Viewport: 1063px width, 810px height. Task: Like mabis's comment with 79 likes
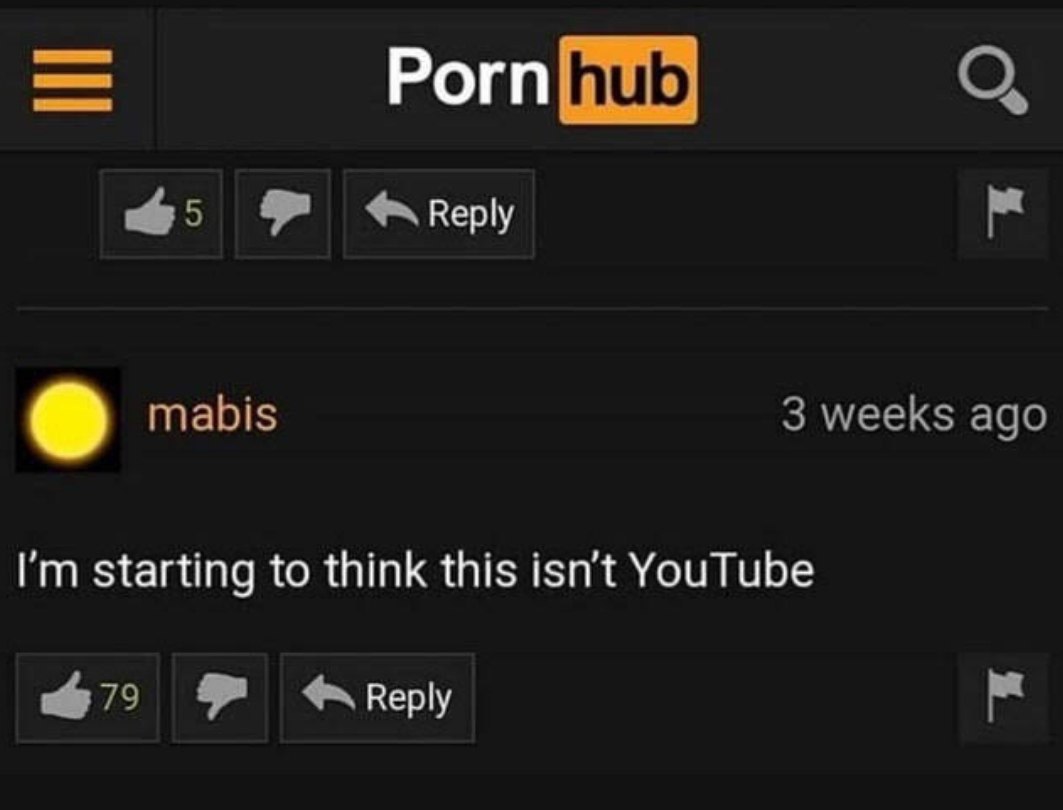pos(88,698)
